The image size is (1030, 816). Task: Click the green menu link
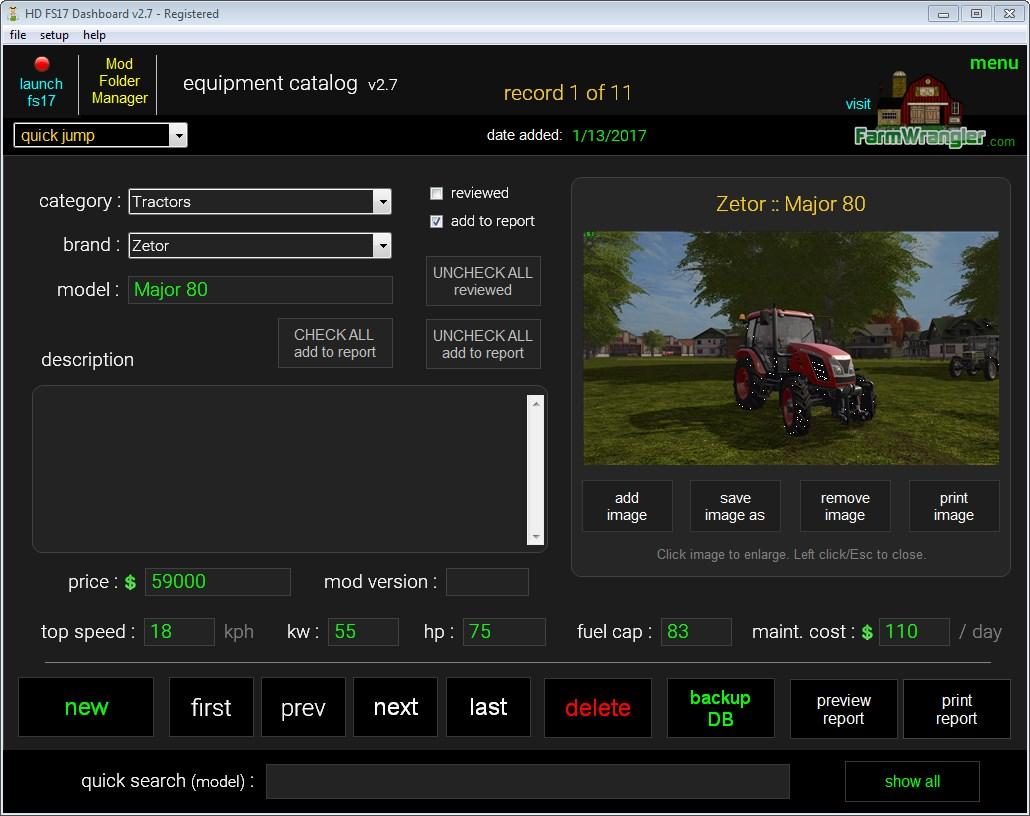(x=993, y=63)
